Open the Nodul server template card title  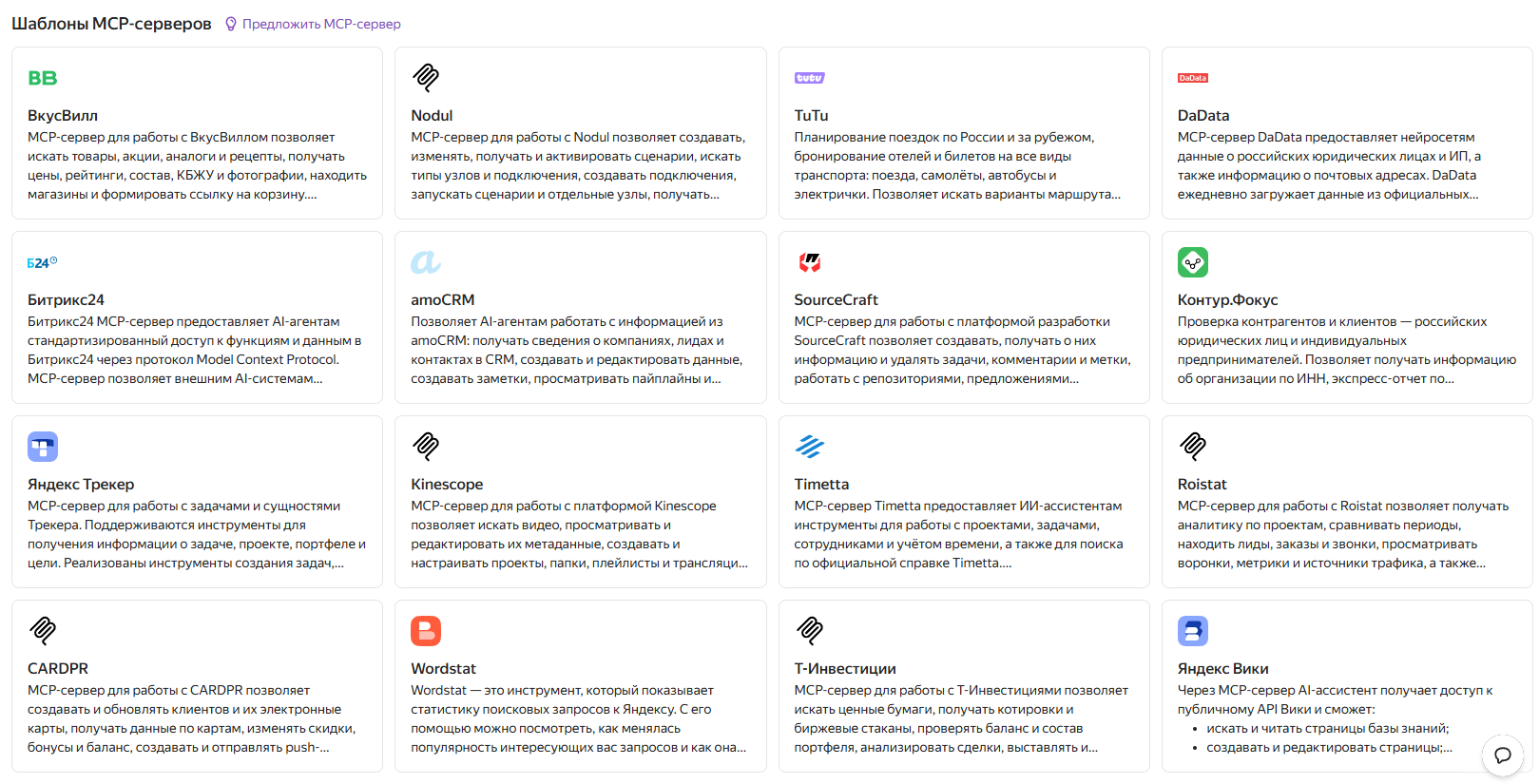[x=432, y=115]
